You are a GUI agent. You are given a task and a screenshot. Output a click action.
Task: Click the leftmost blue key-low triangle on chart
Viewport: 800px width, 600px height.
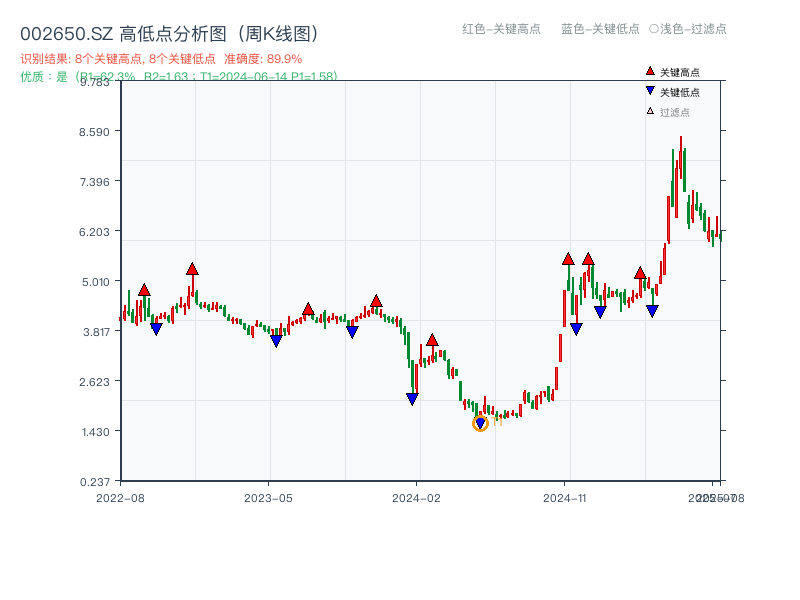pos(156,329)
